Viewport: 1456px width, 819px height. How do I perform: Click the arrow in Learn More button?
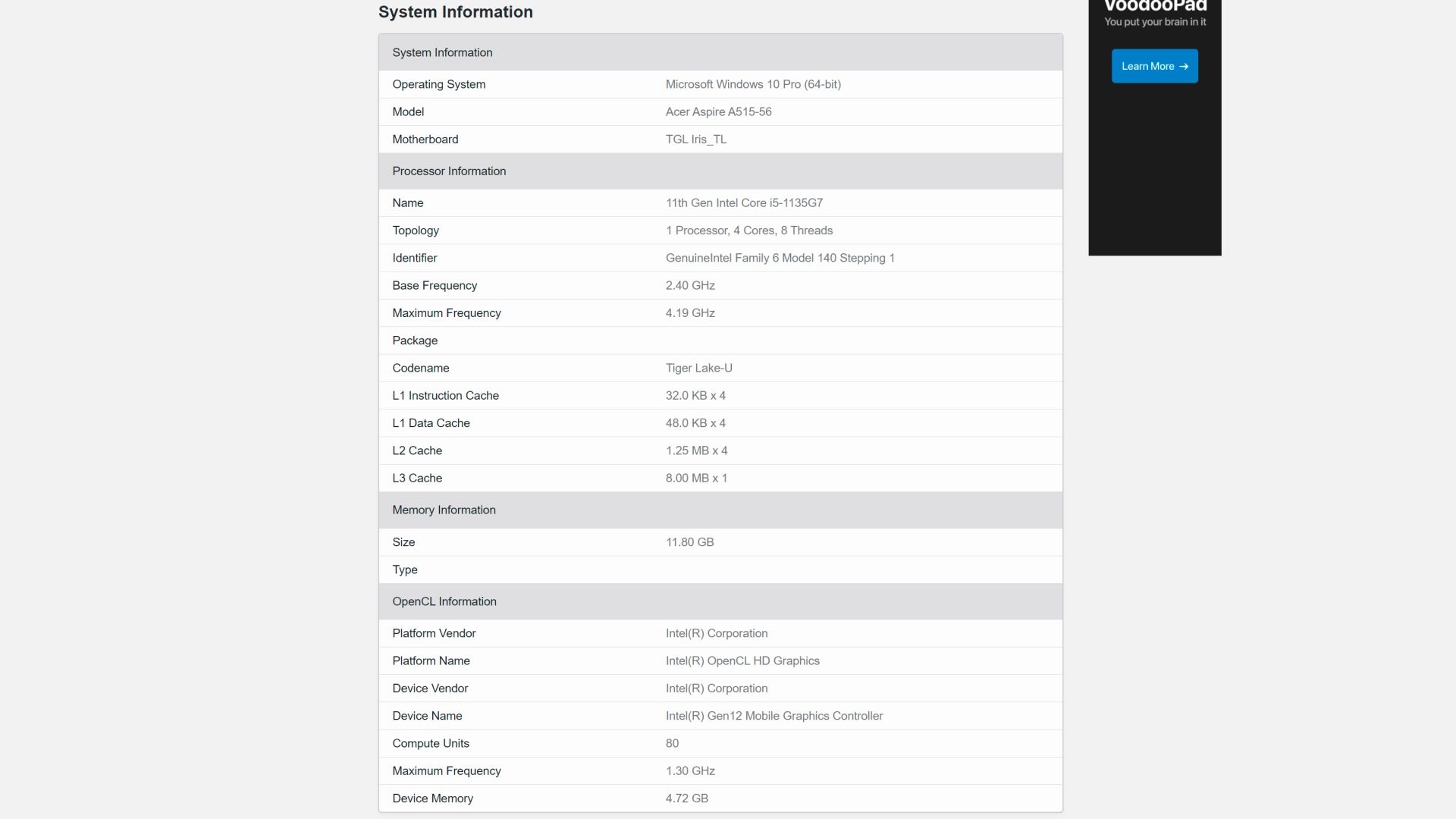(1184, 67)
